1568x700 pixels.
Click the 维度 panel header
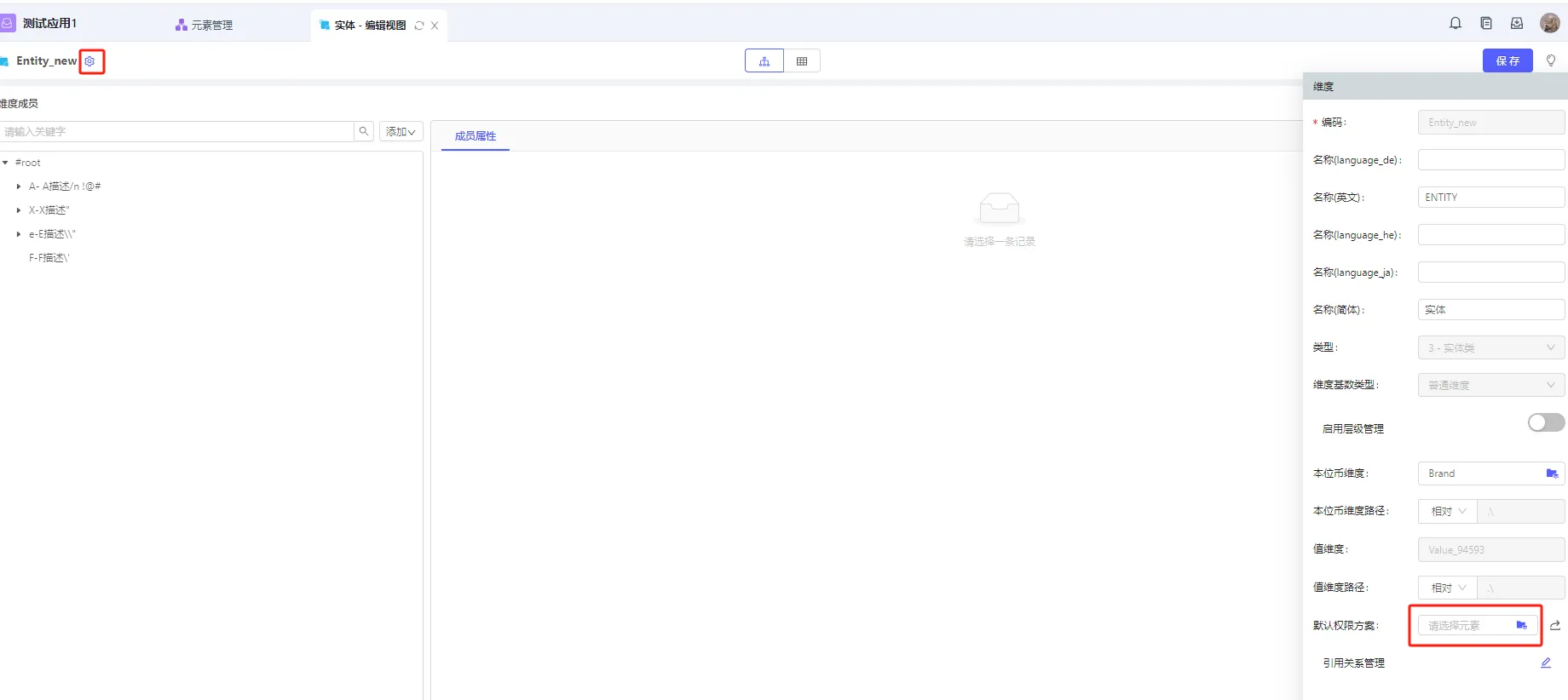click(x=1435, y=86)
